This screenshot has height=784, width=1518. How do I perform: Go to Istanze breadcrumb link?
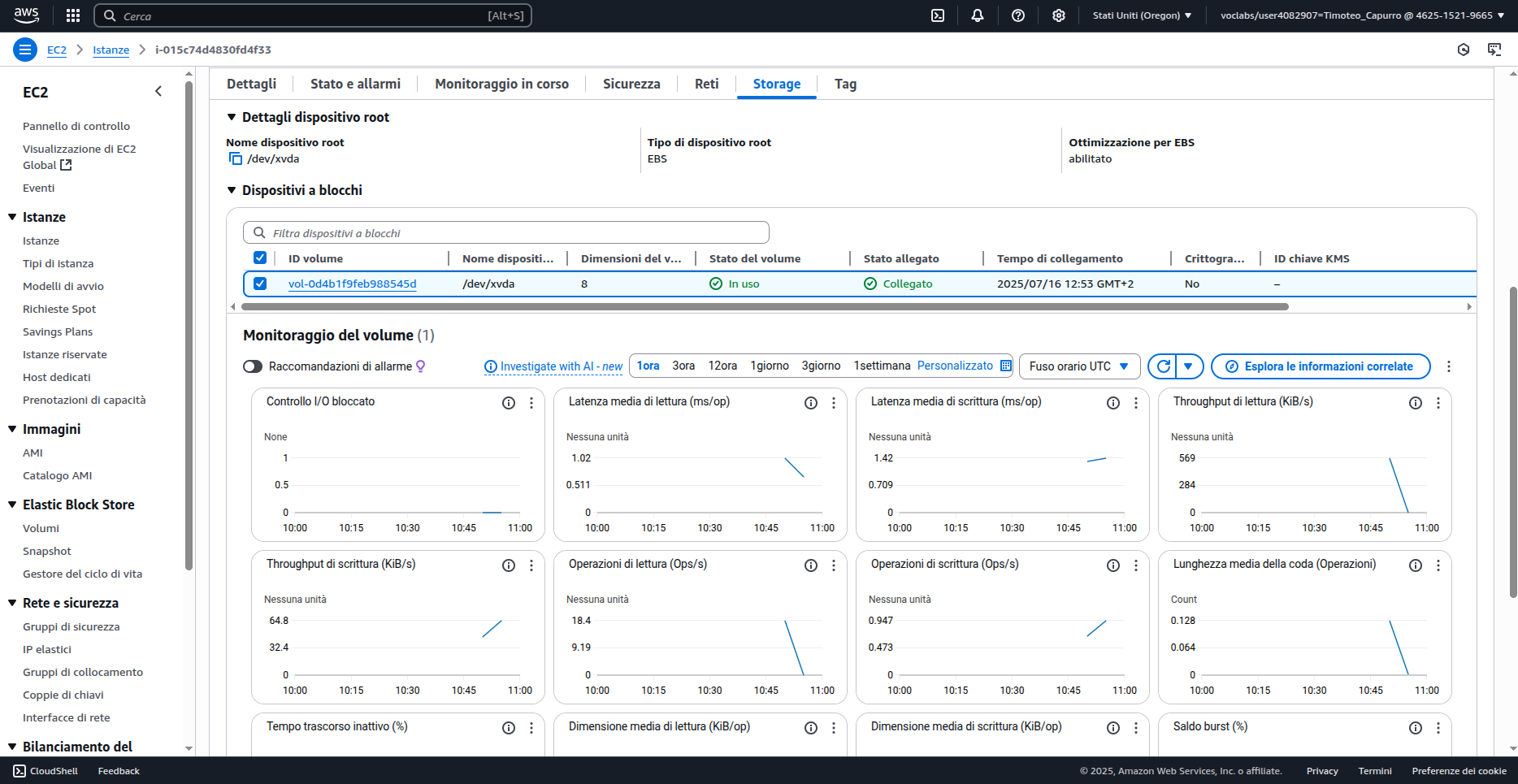pyautogui.click(x=111, y=50)
